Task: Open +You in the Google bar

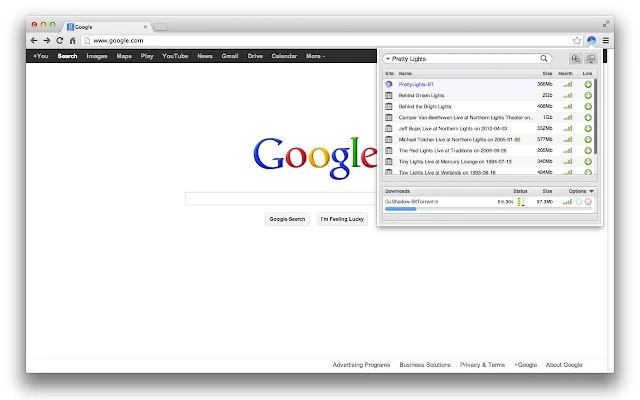Action: point(40,56)
